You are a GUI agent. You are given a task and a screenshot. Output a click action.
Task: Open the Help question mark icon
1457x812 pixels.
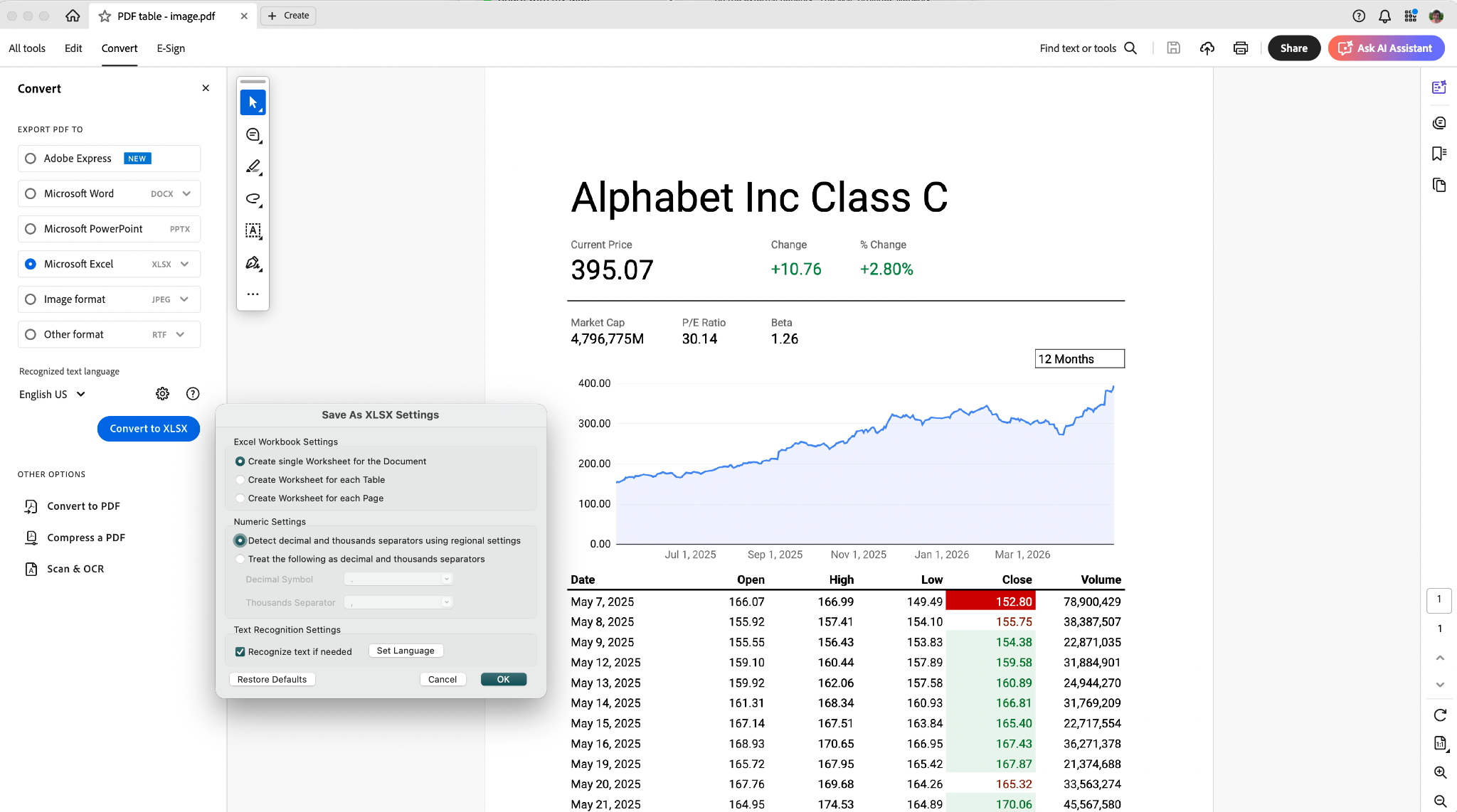coord(1359,16)
